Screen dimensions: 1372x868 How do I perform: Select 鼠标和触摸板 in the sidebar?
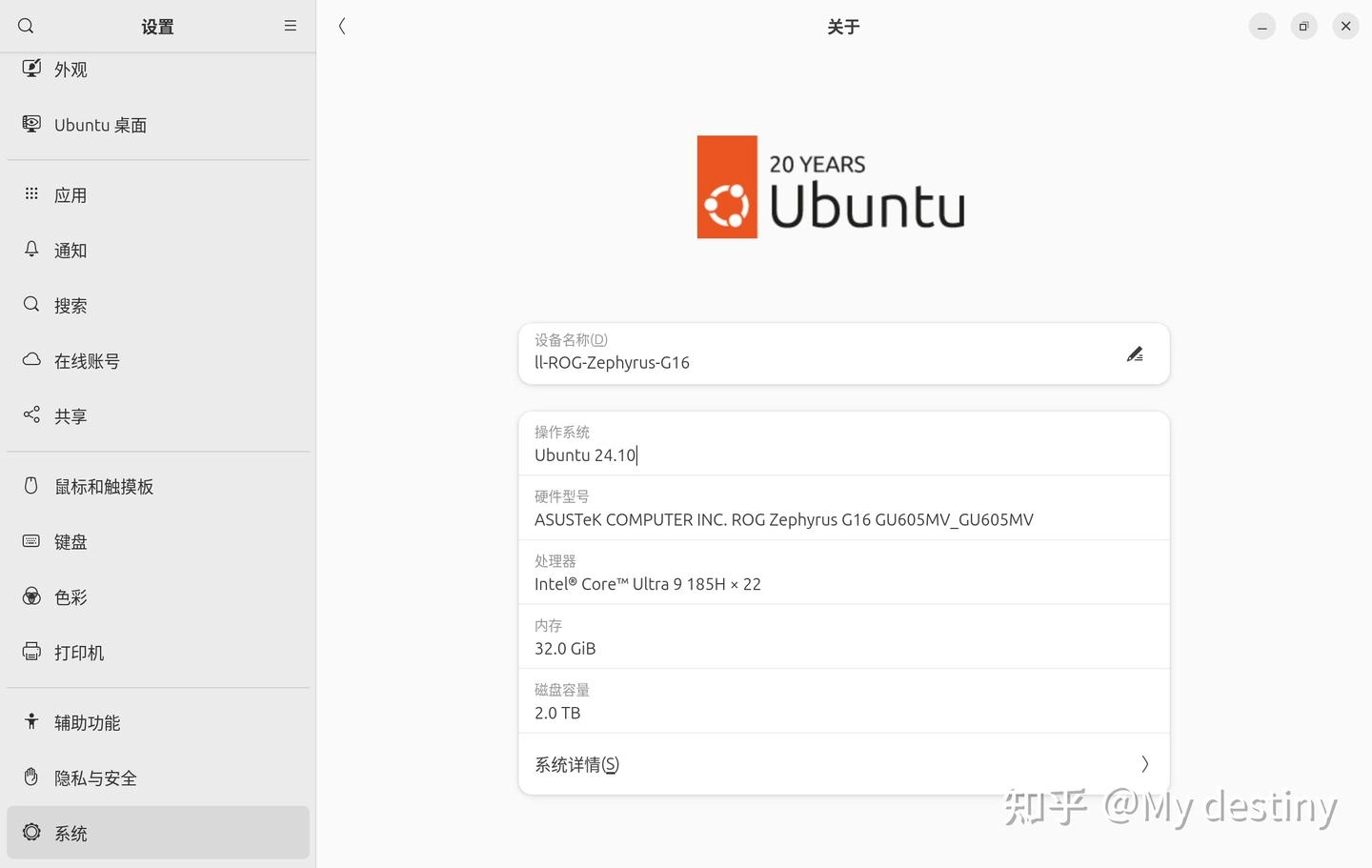(x=104, y=487)
